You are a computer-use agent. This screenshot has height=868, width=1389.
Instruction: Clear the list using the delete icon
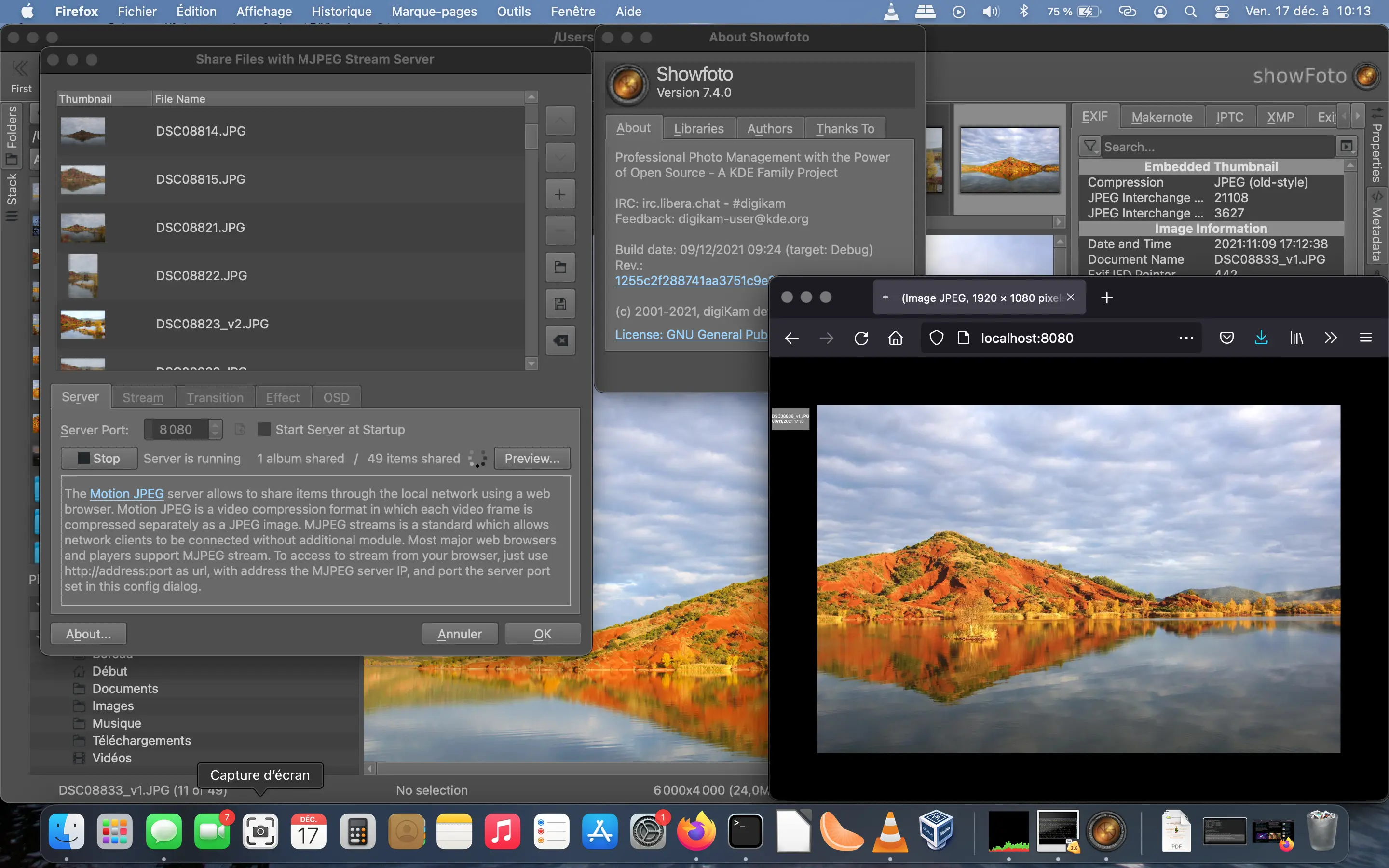click(560, 340)
